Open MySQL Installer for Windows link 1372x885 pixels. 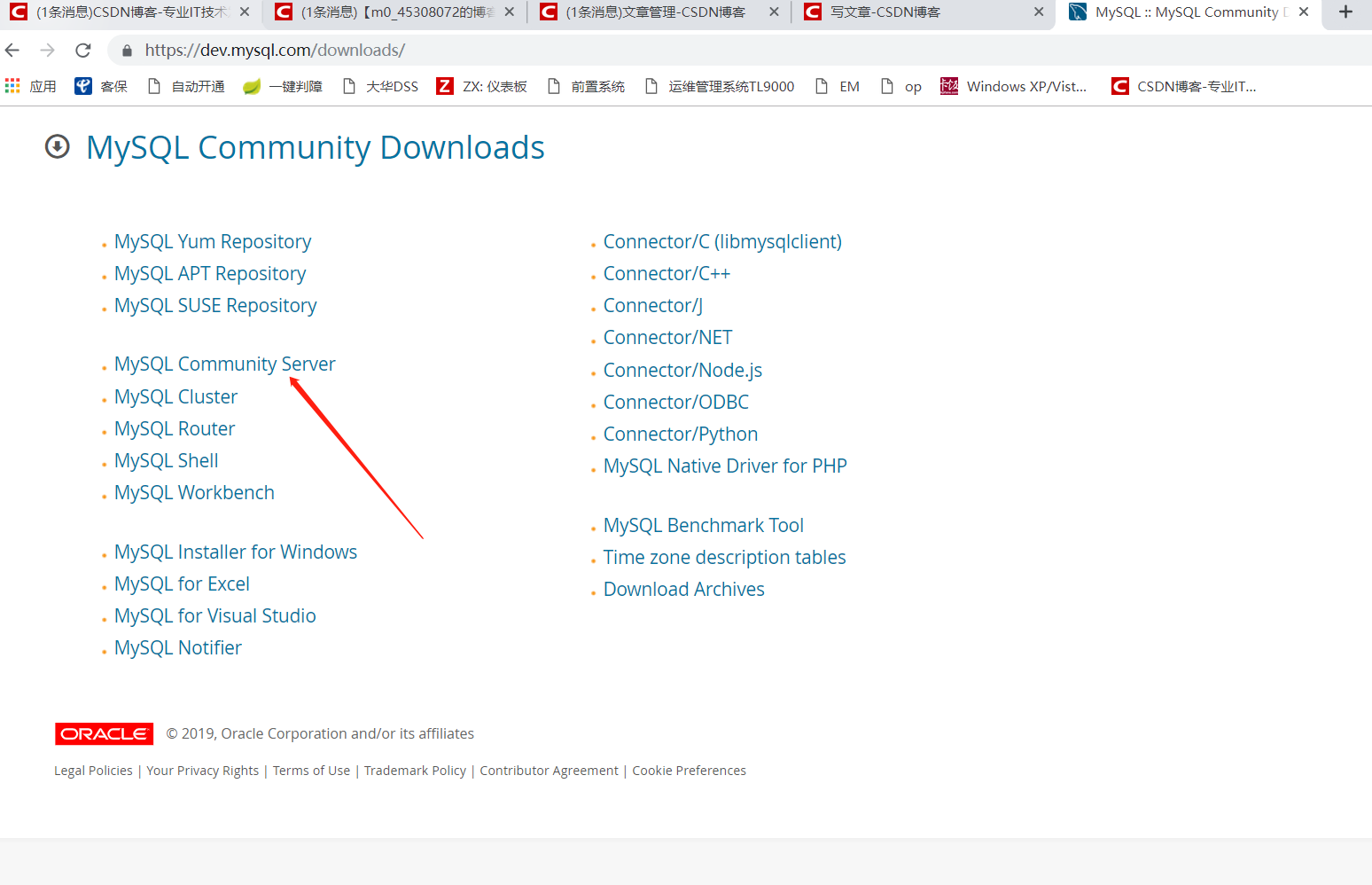pos(236,552)
